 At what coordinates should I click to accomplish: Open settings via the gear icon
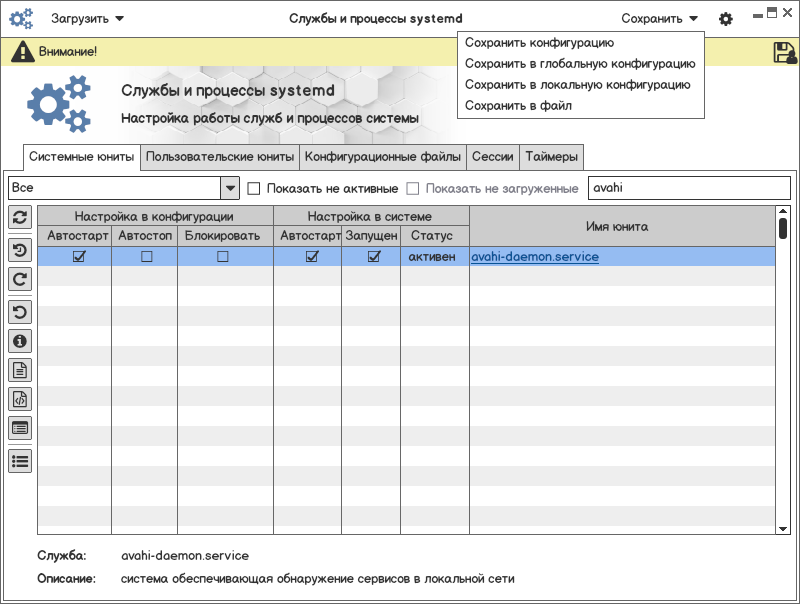click(x=726, y=19)
